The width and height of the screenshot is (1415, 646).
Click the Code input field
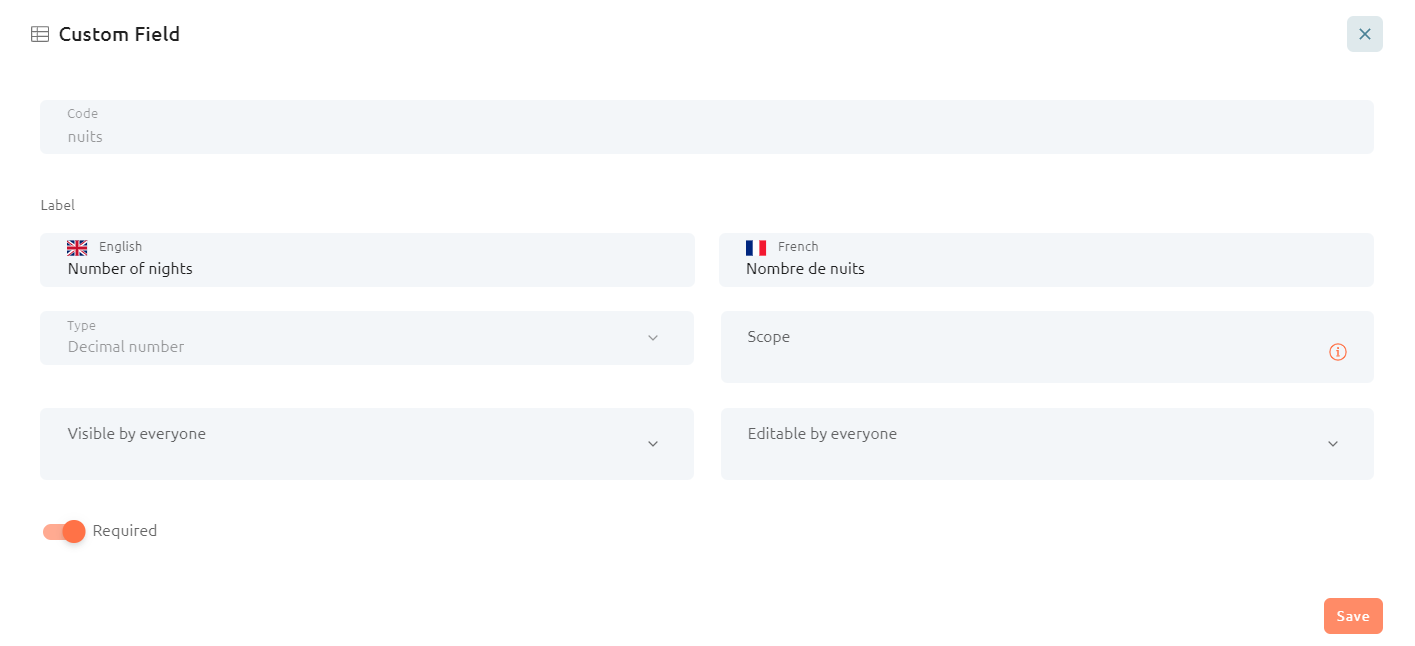[x=707, y=127]
